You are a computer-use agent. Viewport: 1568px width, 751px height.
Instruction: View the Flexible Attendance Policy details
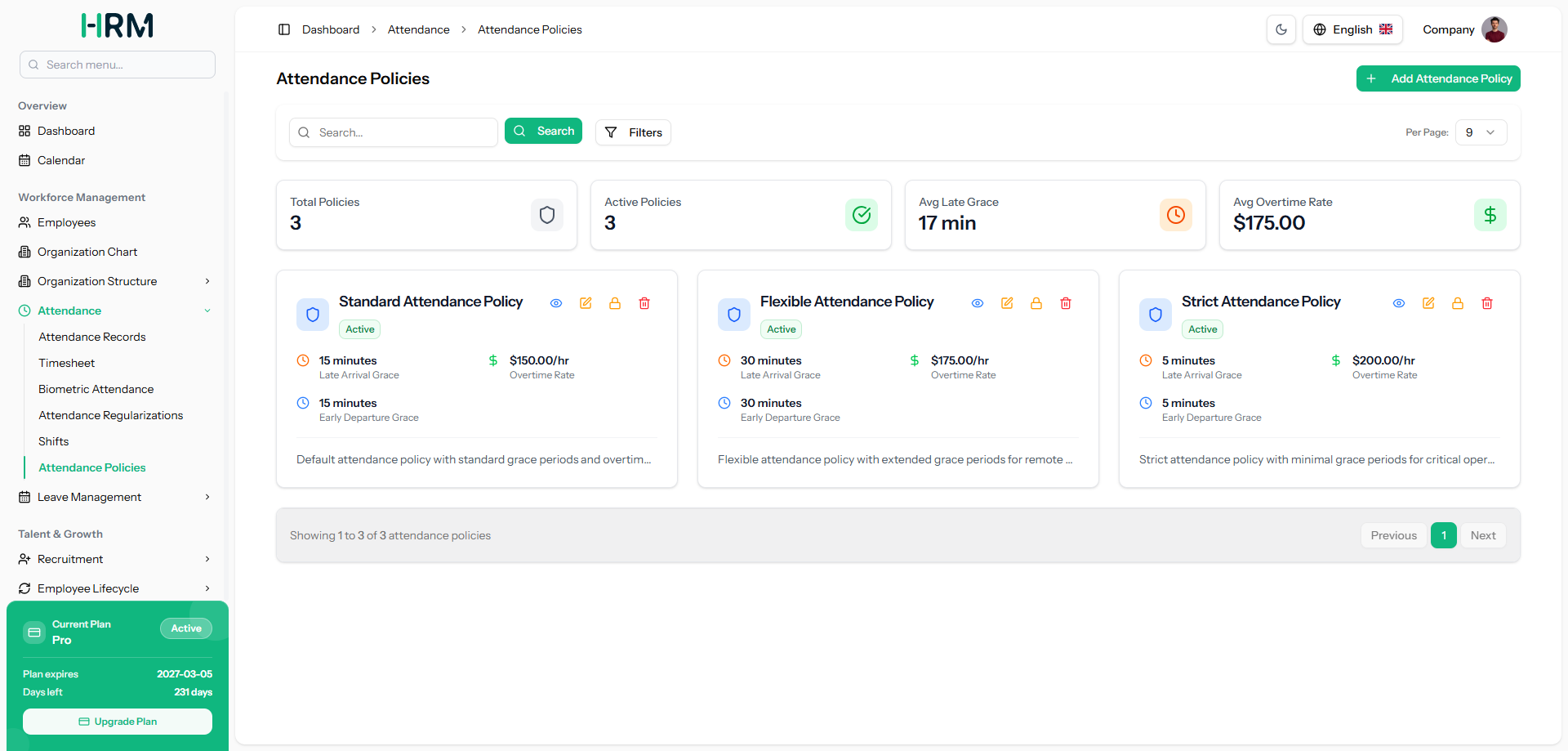pos(978,303)
